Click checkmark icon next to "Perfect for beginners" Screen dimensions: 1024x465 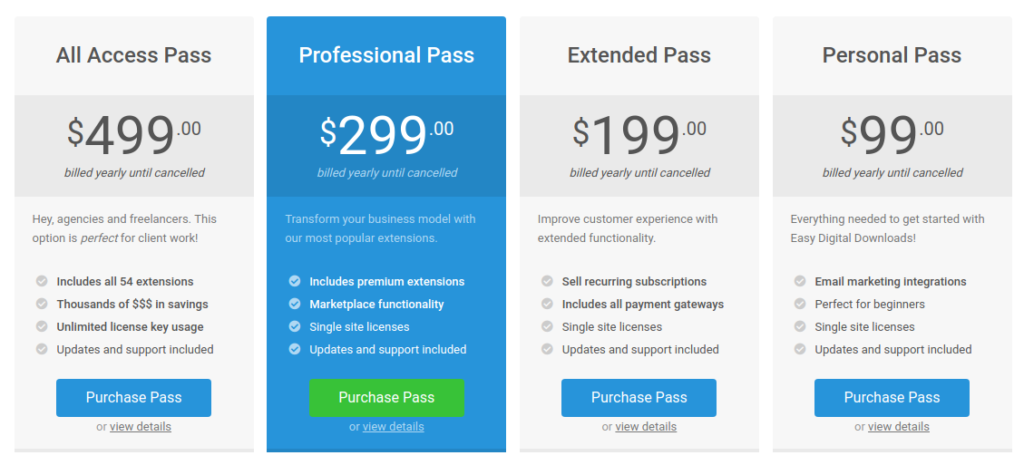tap(800, 304)
